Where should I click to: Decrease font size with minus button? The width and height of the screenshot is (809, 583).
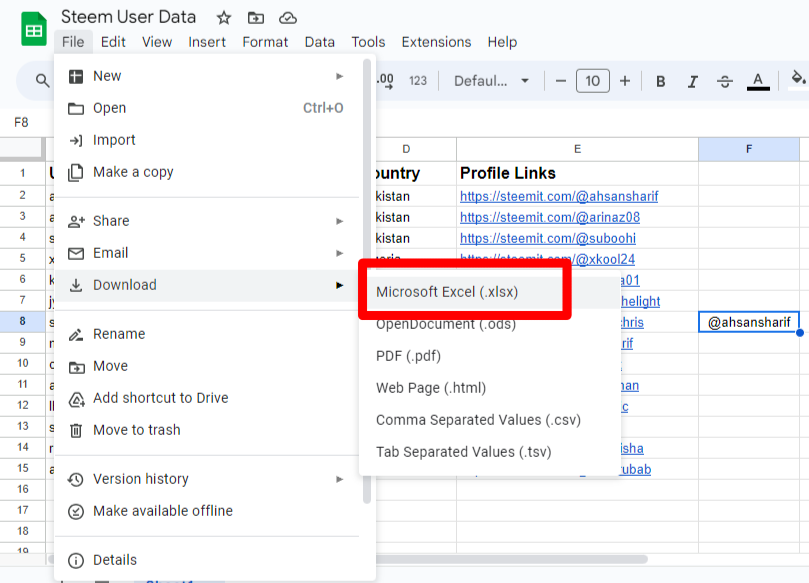click(561, 81)
